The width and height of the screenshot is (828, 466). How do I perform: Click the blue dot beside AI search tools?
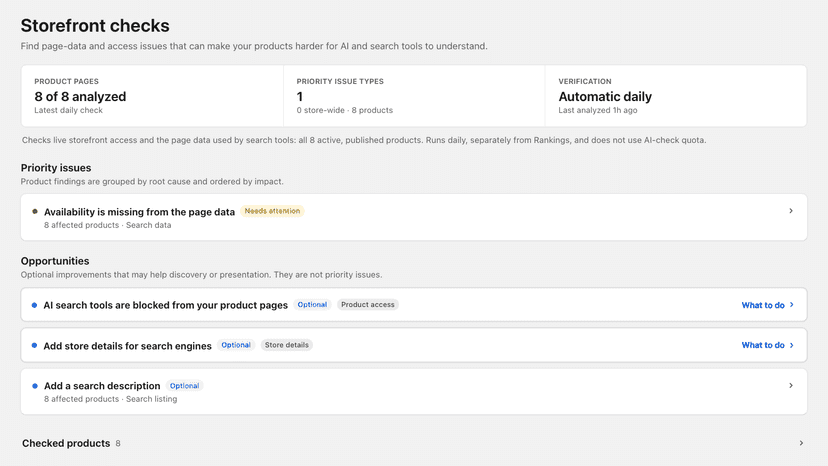[x=34, y=305]
